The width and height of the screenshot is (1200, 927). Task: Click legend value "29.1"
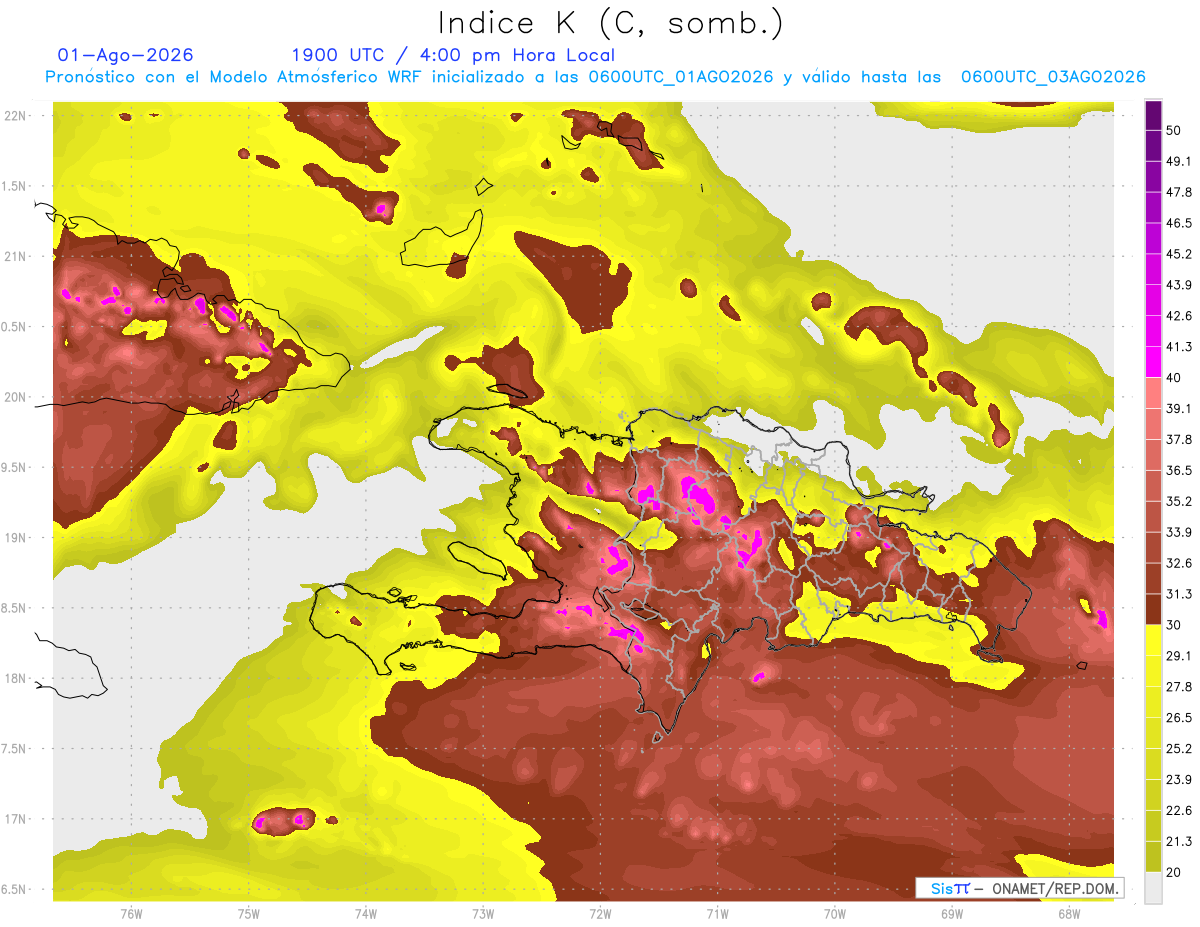pyautogui.click(x=1178, y=656)
